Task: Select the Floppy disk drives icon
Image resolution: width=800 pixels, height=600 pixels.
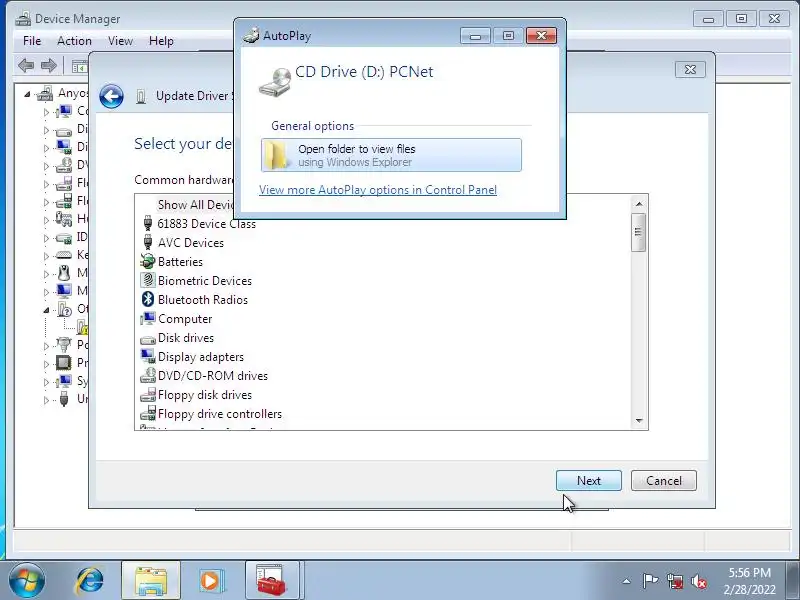Action: pos(147,394)
